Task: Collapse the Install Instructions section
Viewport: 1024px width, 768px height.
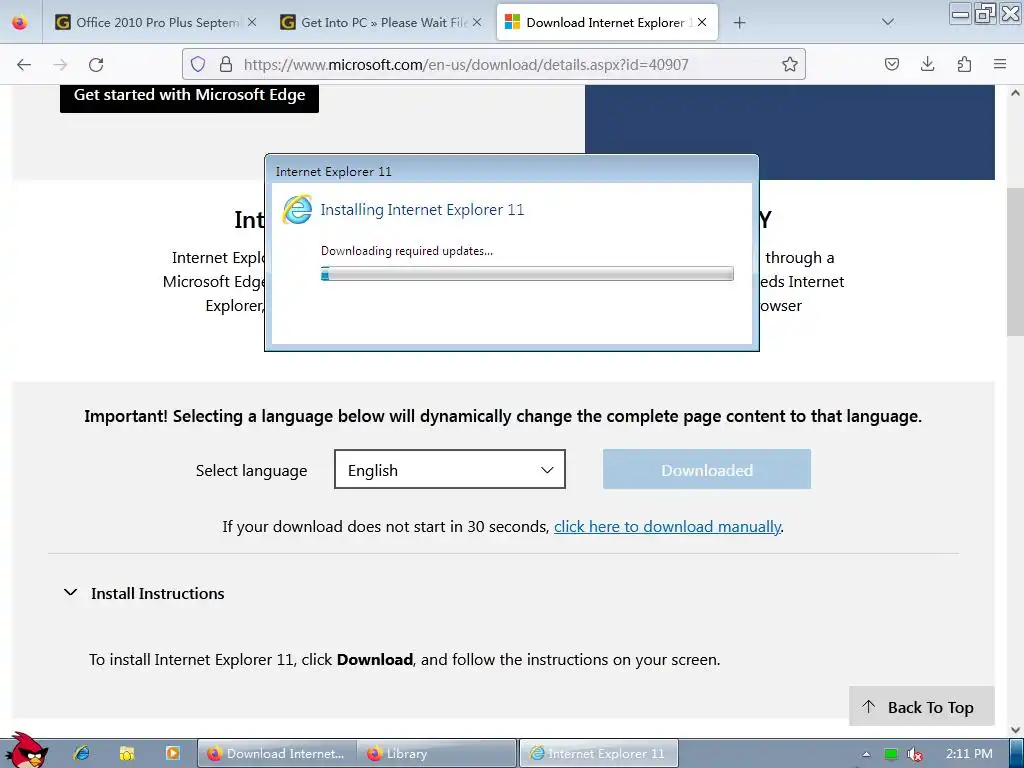Action: (70, 593)
